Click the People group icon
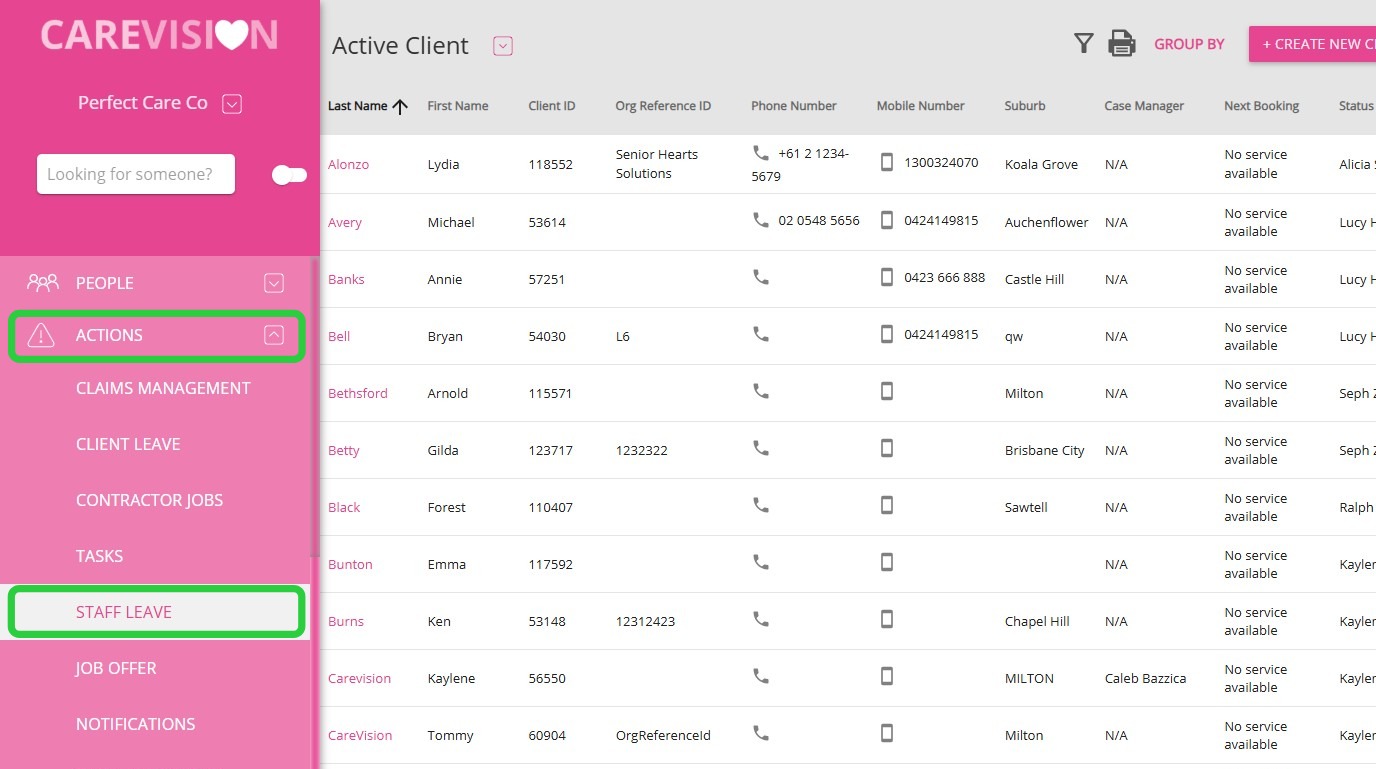 43,283
